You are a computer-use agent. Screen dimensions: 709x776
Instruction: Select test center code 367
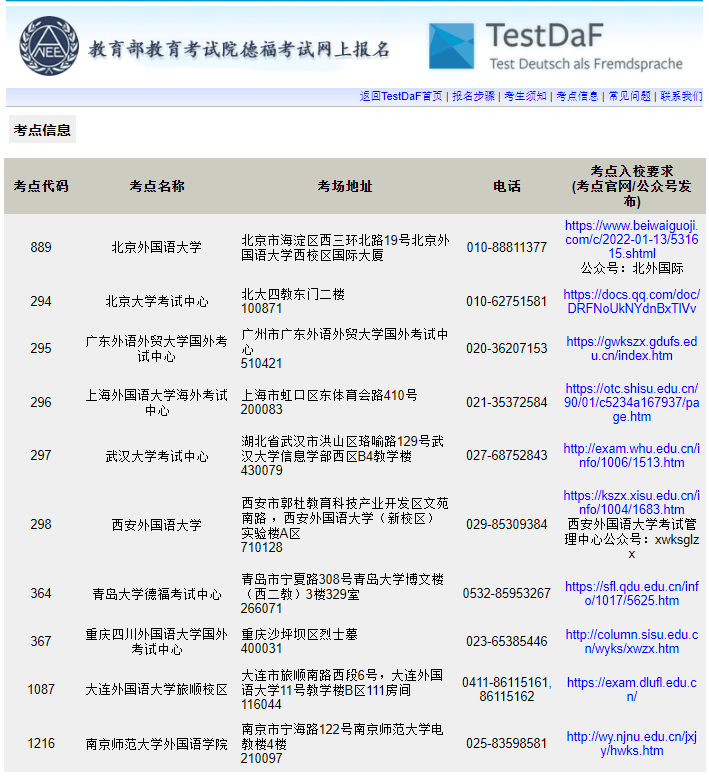41,641
